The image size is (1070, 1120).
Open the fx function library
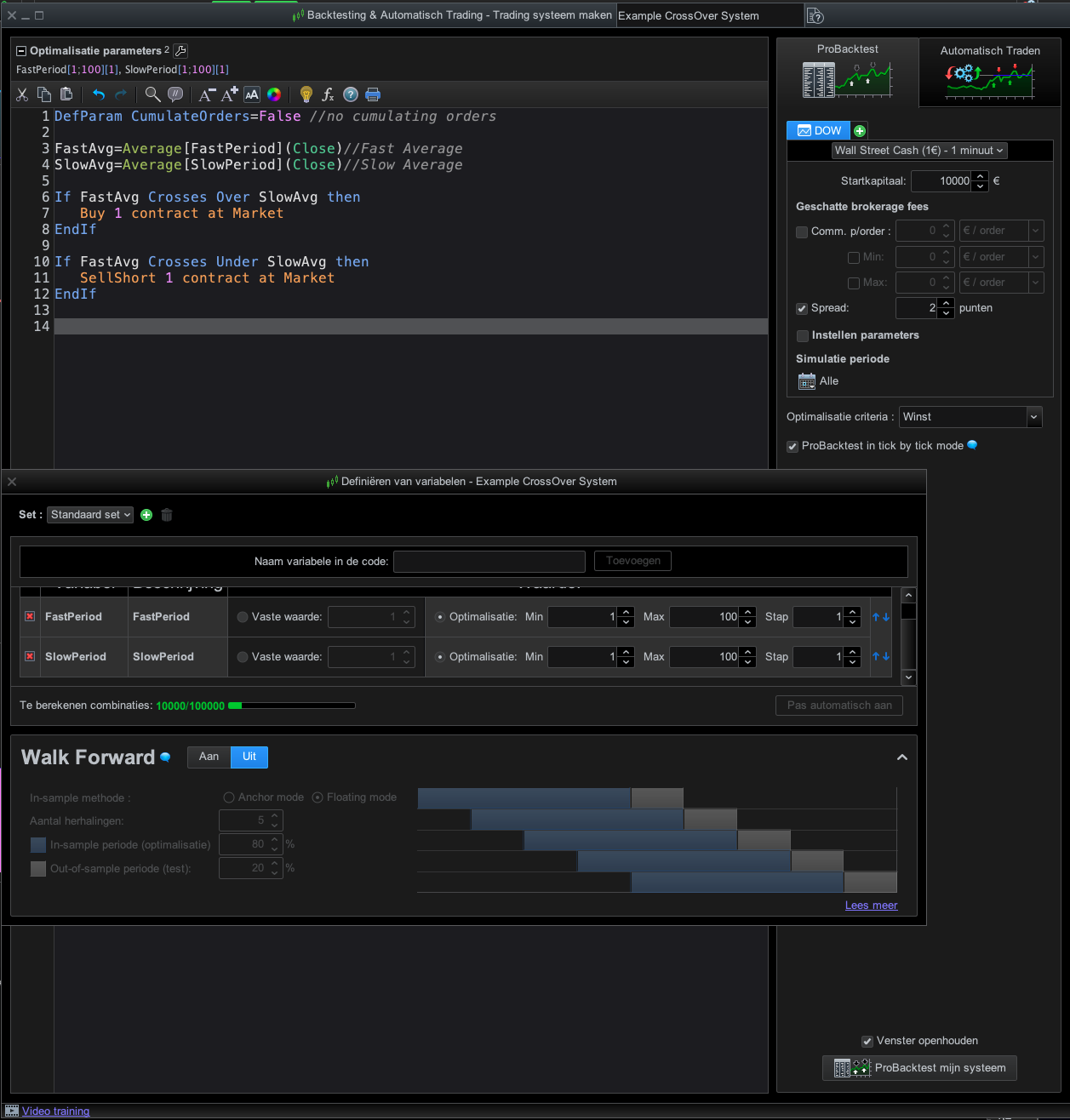click(x=328, y=94)
